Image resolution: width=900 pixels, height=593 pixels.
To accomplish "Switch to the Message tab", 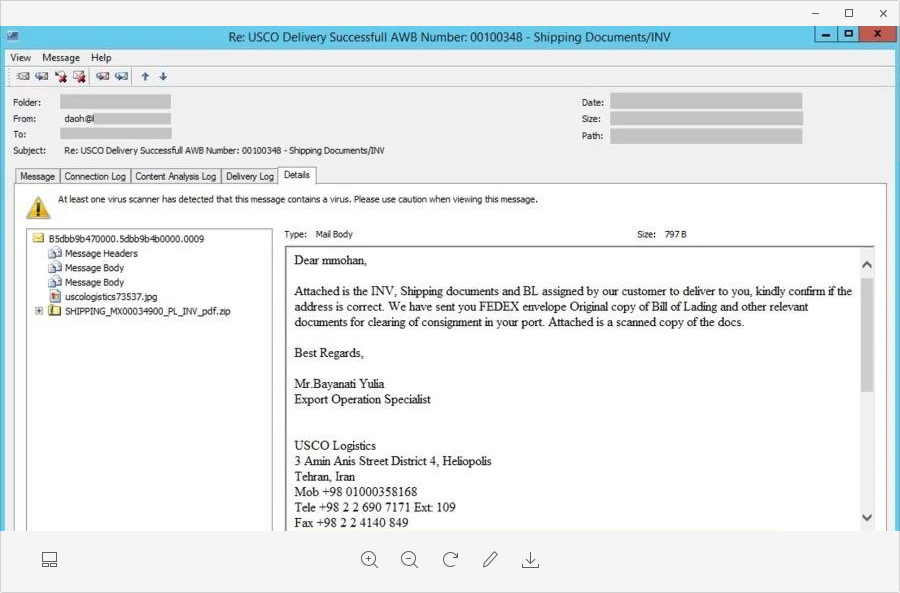I will (x=37, y=176).
